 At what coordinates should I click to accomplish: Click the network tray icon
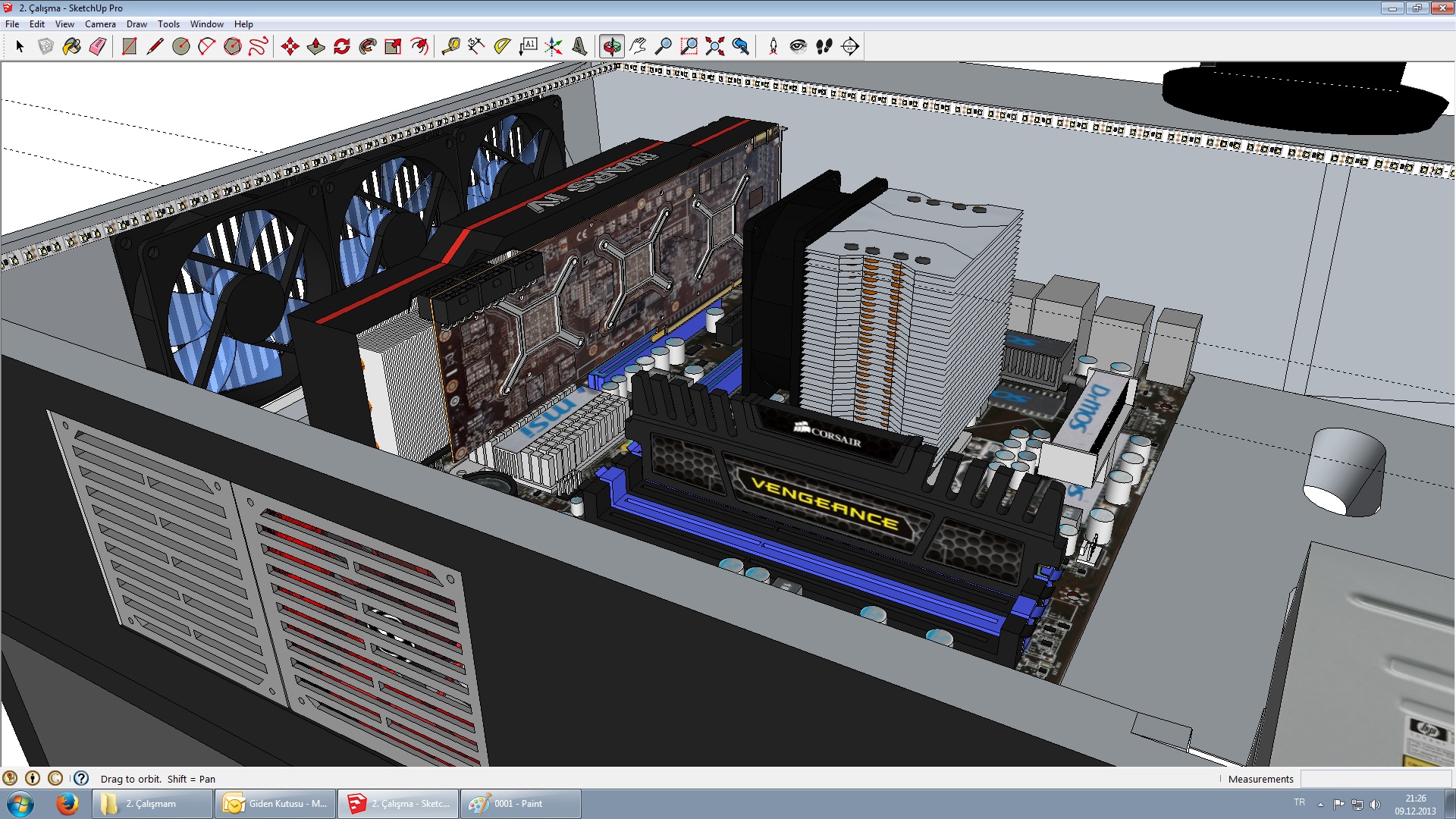click(x=1357, y=804)
